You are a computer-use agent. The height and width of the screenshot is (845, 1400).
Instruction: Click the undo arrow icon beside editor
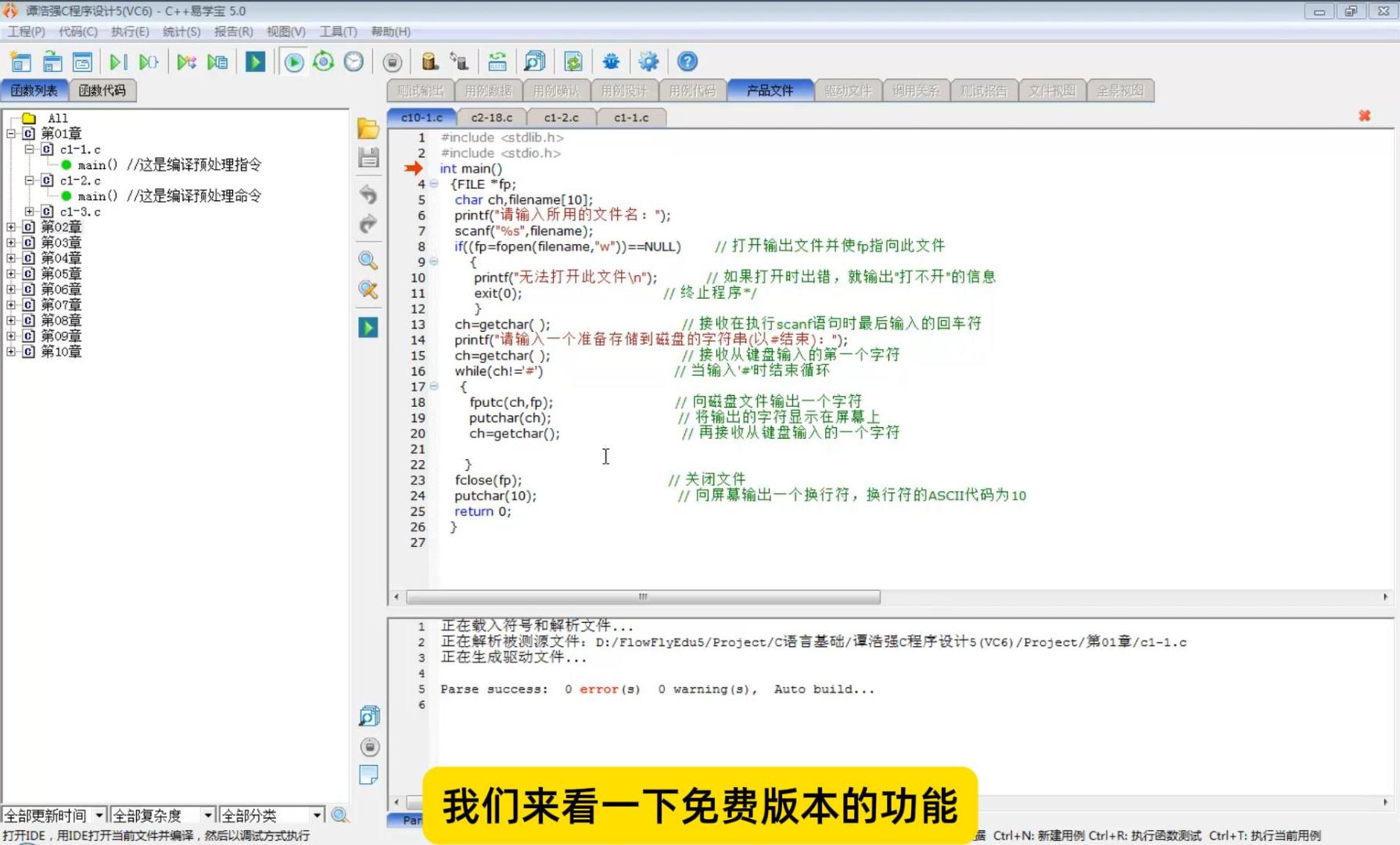tap(368, 194)
